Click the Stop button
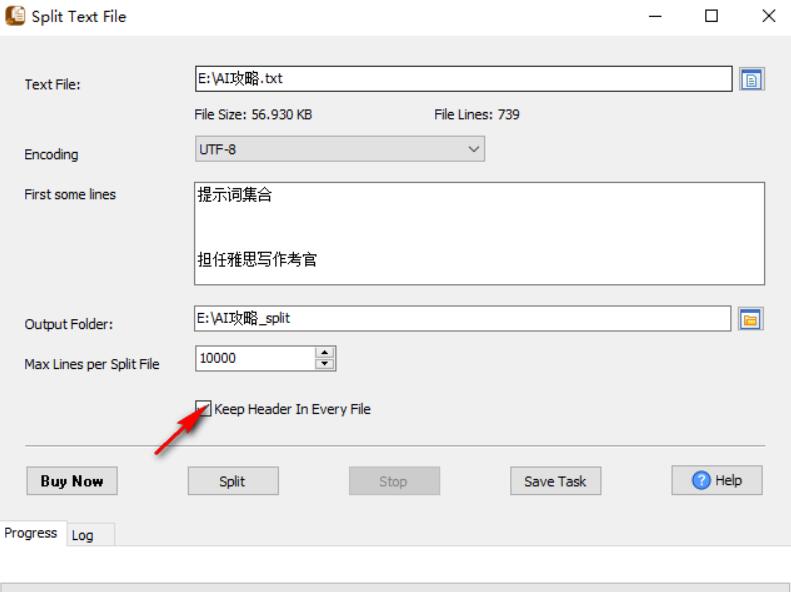The width and height of the screenshot is (791, 592). coord(393,481)
